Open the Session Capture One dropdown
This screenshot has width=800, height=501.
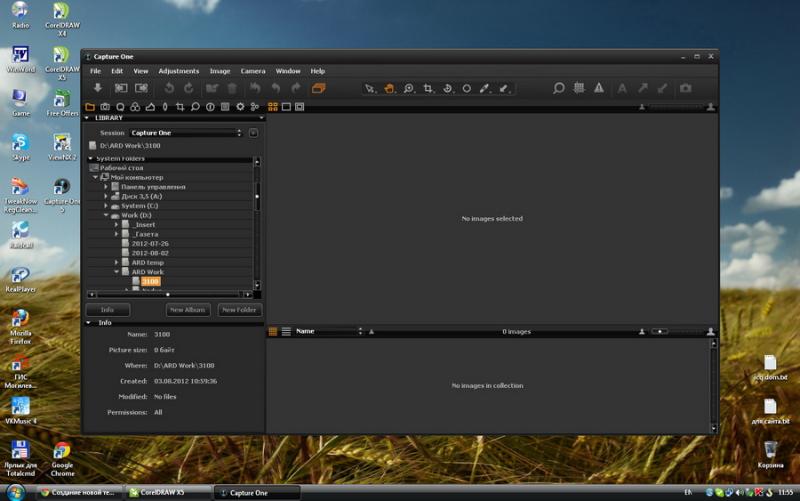pos(186,133)
